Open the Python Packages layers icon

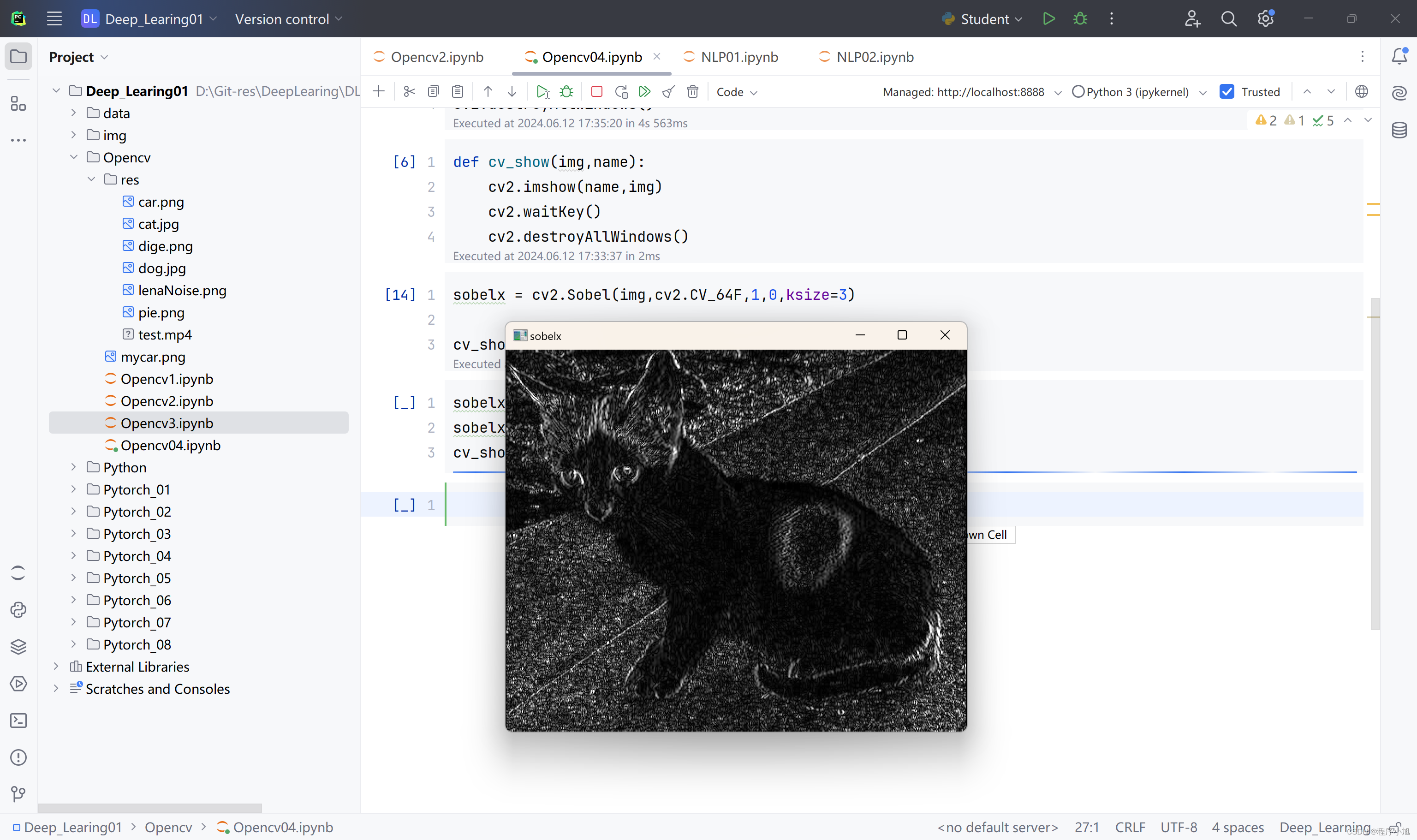click(x=18, y=646)
